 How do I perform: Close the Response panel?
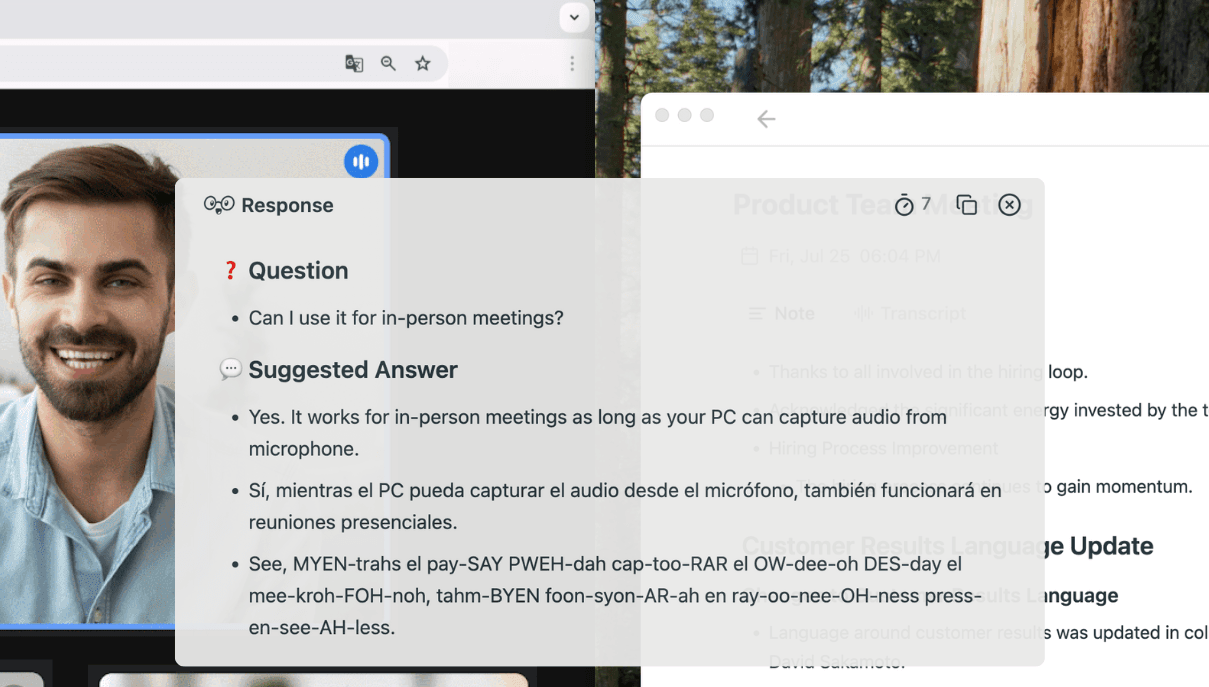[x=1010, y=205]
